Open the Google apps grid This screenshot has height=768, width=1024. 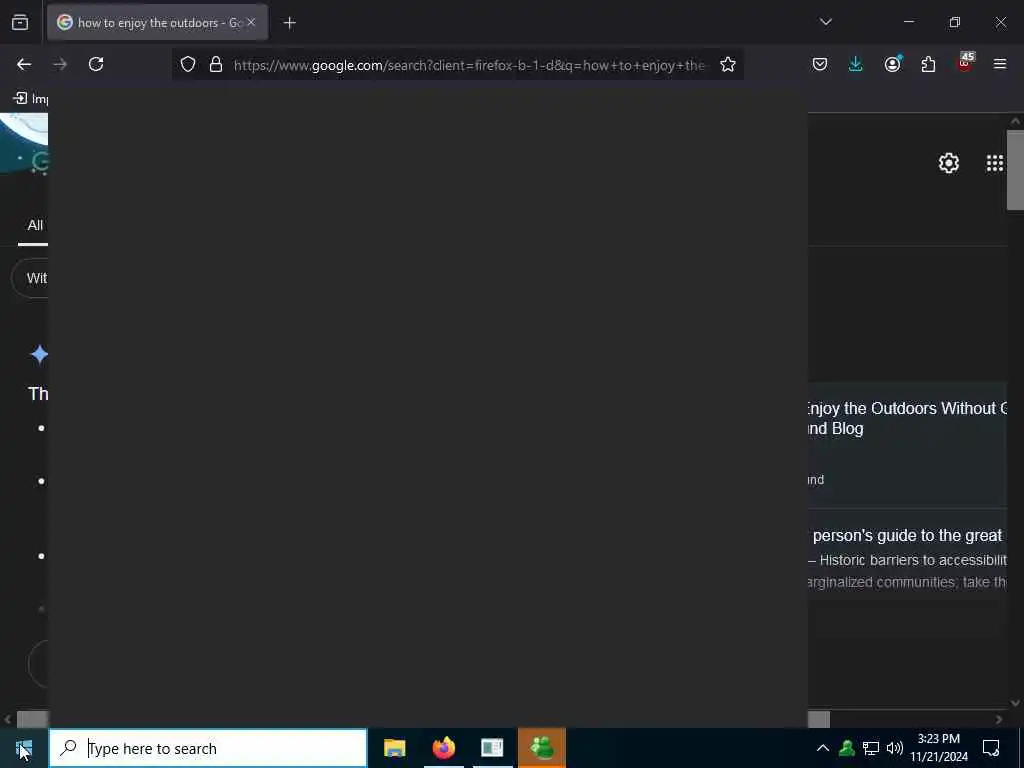pos(995,163)
